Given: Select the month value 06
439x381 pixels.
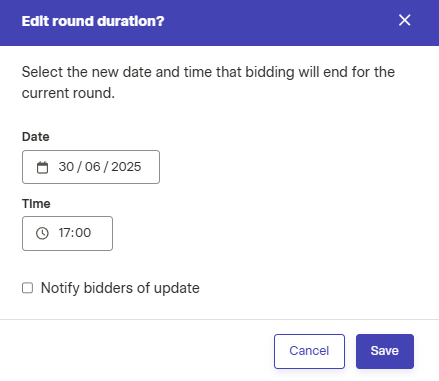Looking at the screenshot, I should click(92, 167).
